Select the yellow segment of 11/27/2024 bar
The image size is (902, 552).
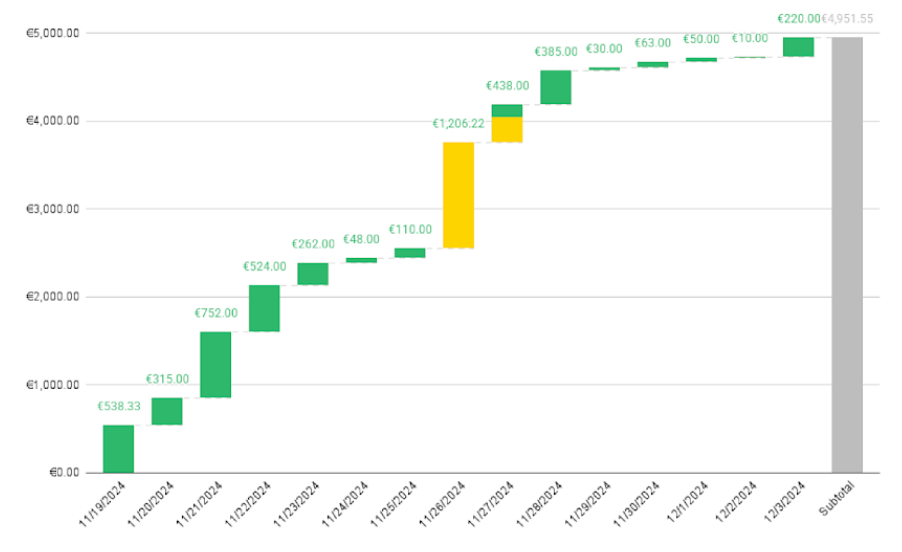pos(507,130)
